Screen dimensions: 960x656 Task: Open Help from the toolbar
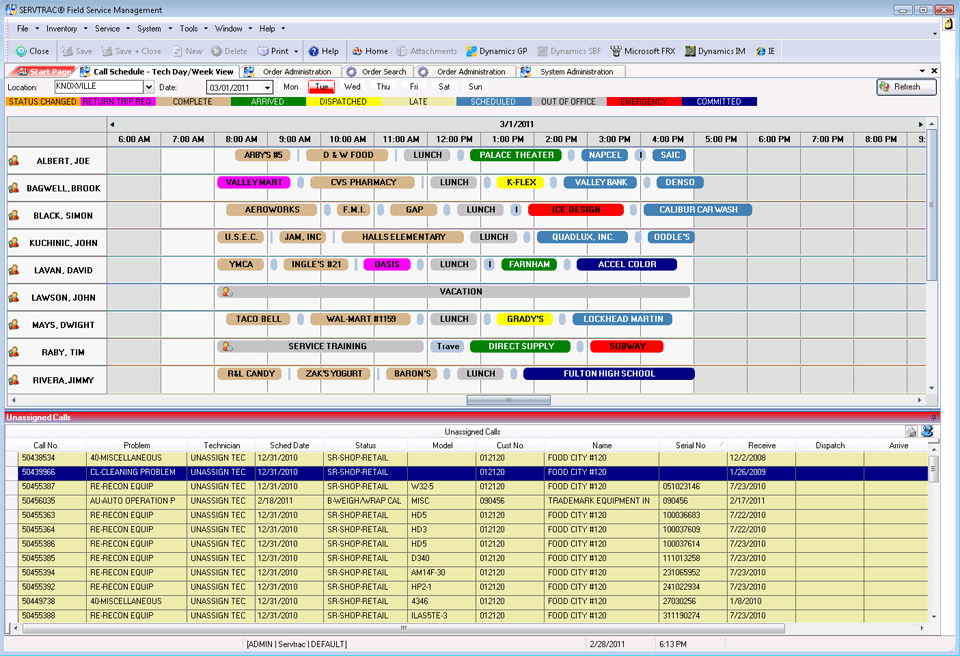click(x=323, y=51)
